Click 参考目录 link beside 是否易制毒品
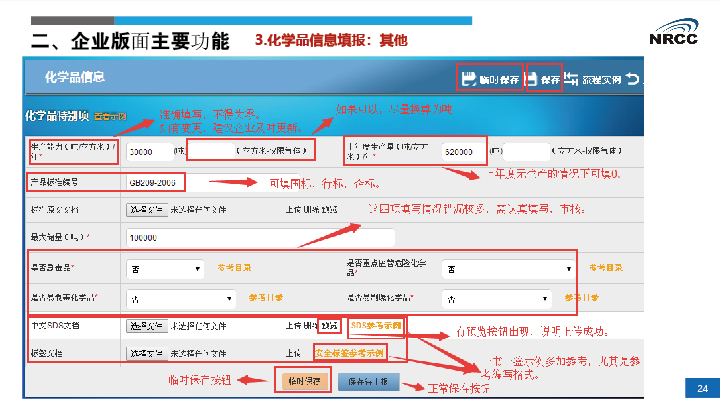The image size is (720, 405). (234, 268)
